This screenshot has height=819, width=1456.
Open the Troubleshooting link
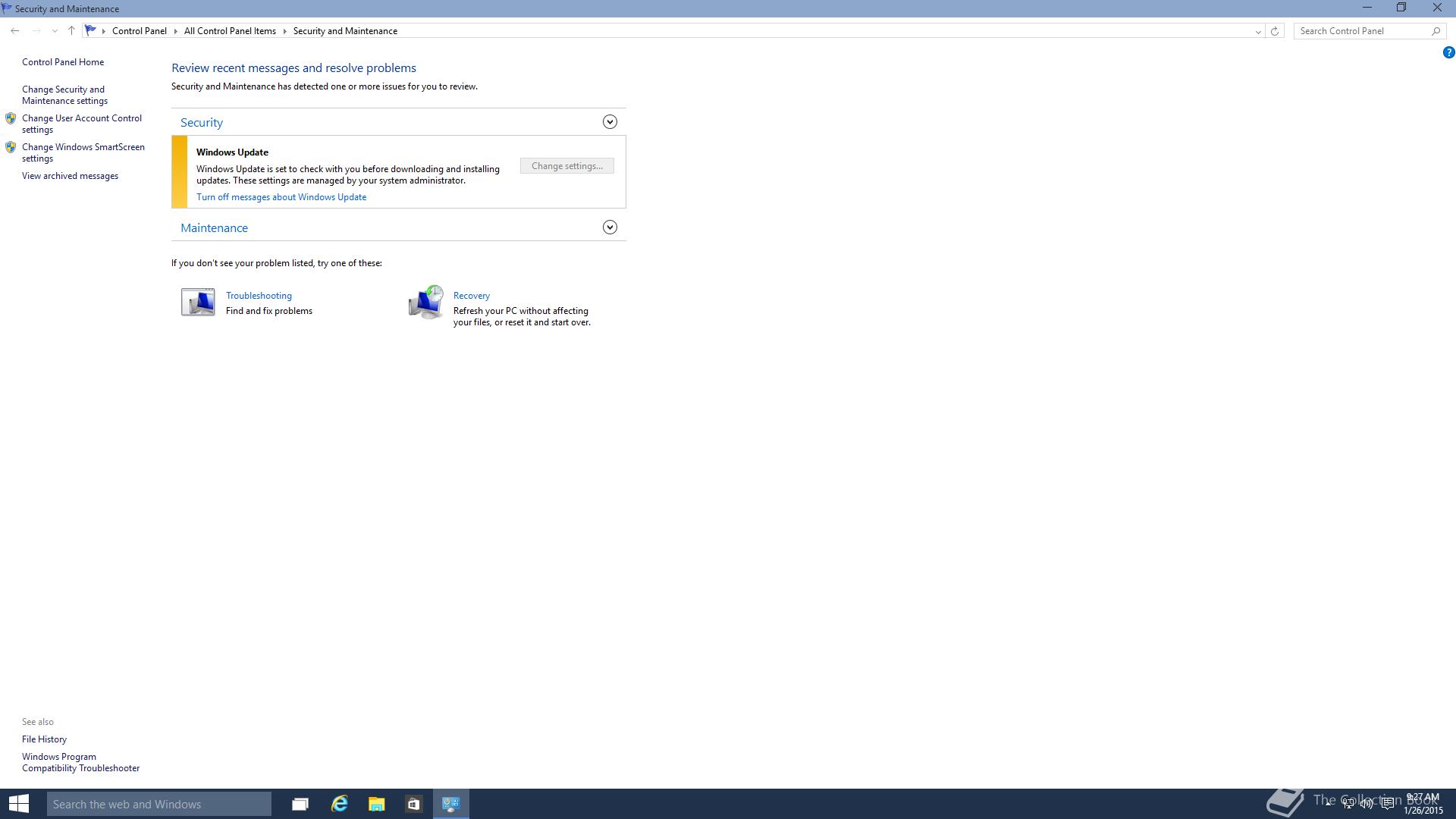coord(259,296)
